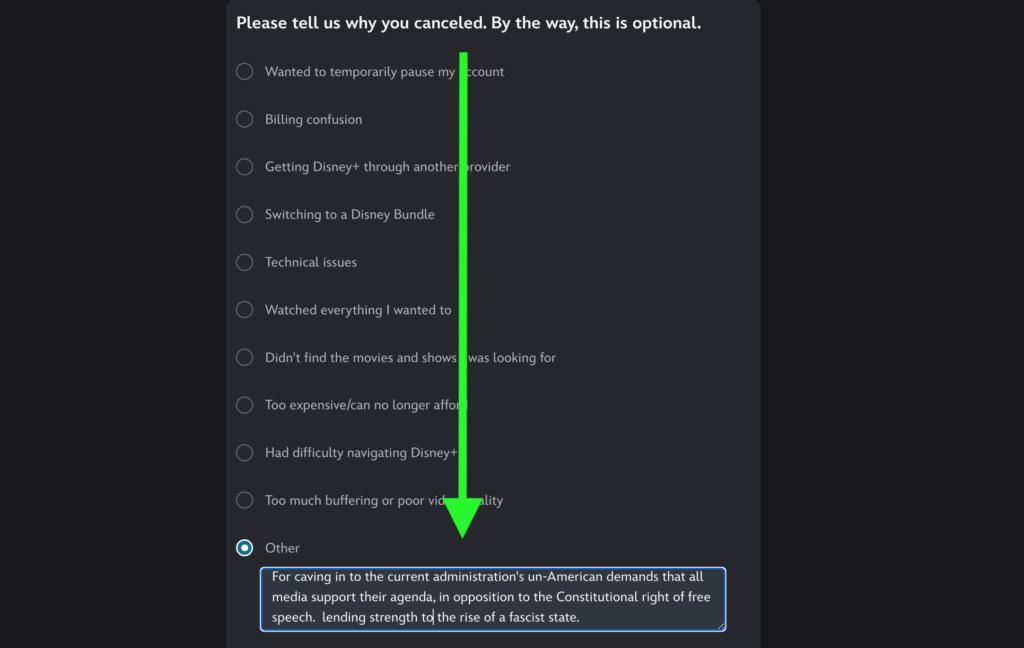The image size is (1024, 648).
Task: Pick 'Too expensive/can no longer afford' radio
Action: [x=245, y=405]
